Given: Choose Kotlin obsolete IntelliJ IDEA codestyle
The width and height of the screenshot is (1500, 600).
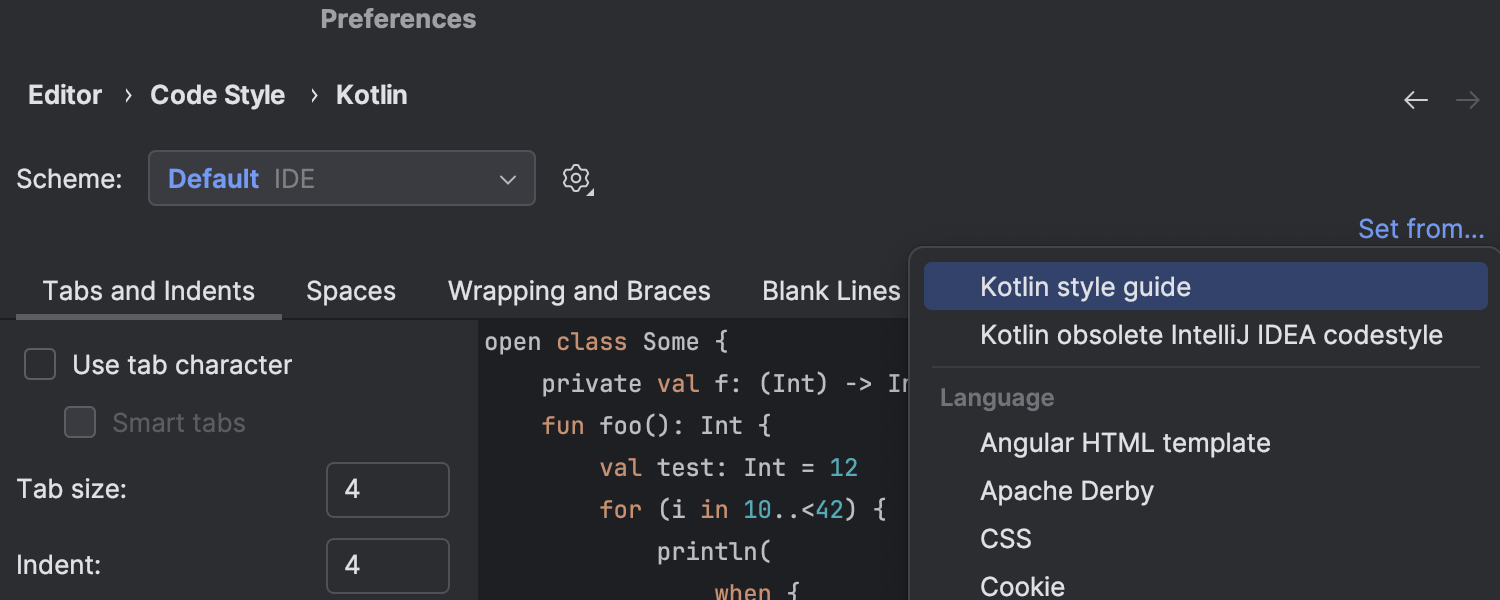Looking at the screenshot, I should pyautogui.click(x=1206, y=335).
